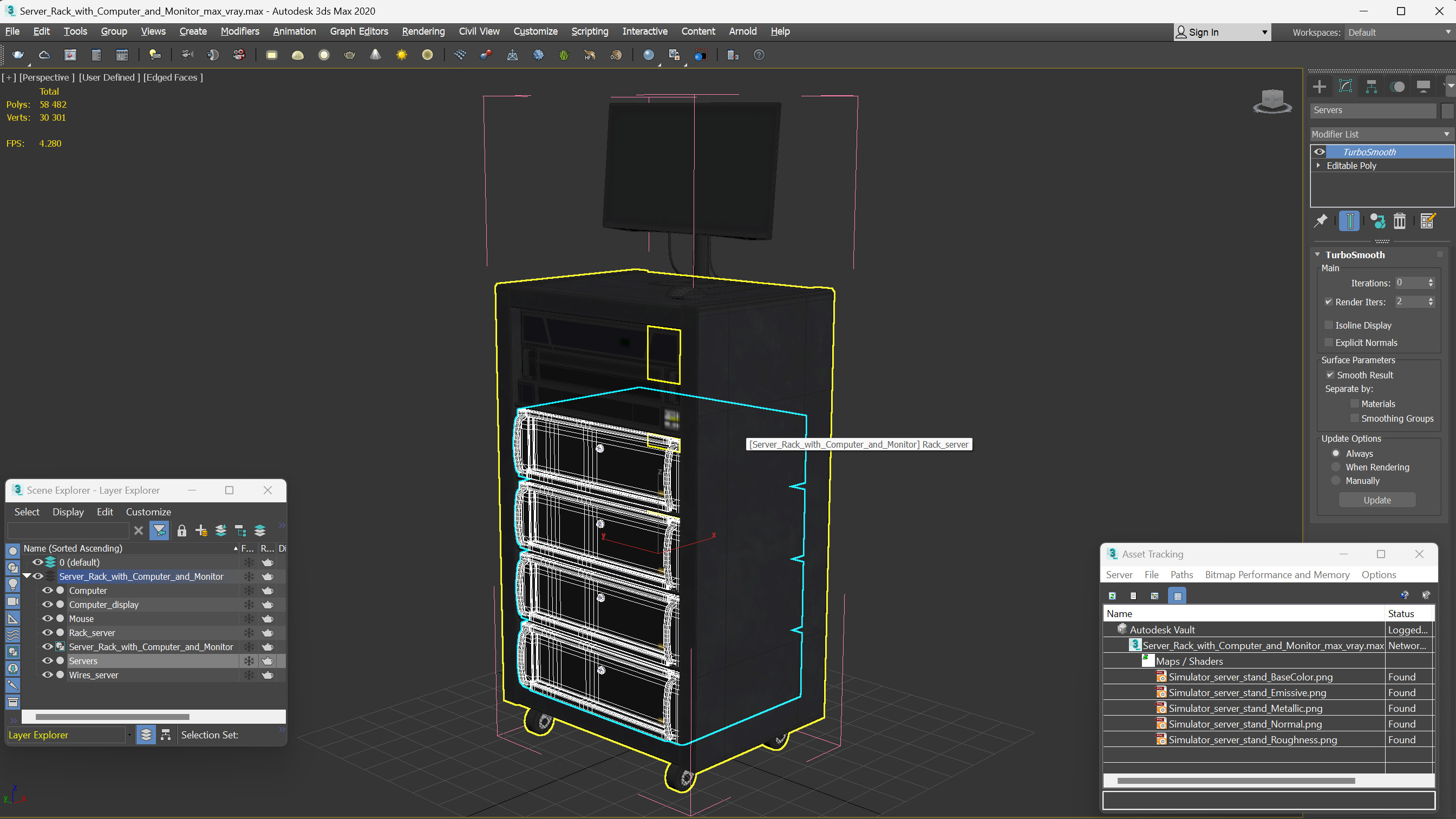This screenshot has height=819, width=1456.
Task: Click Pin Stack icon under modifier stack
Action: (1321, 221)
